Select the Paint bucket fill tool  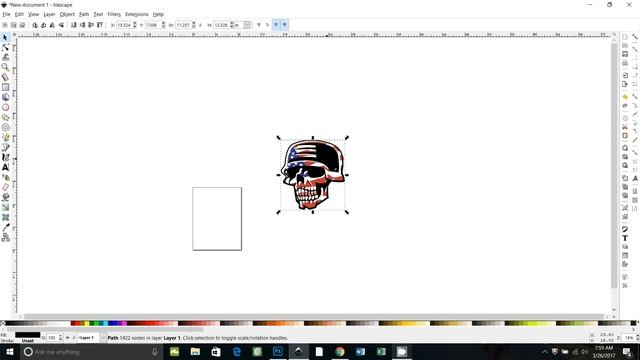tap(5, 198)
